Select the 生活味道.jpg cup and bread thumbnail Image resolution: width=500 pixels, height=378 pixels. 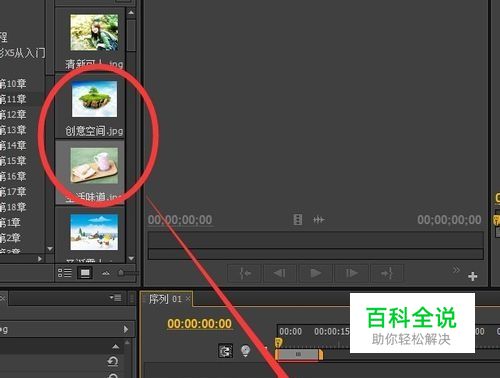point(94,166)
